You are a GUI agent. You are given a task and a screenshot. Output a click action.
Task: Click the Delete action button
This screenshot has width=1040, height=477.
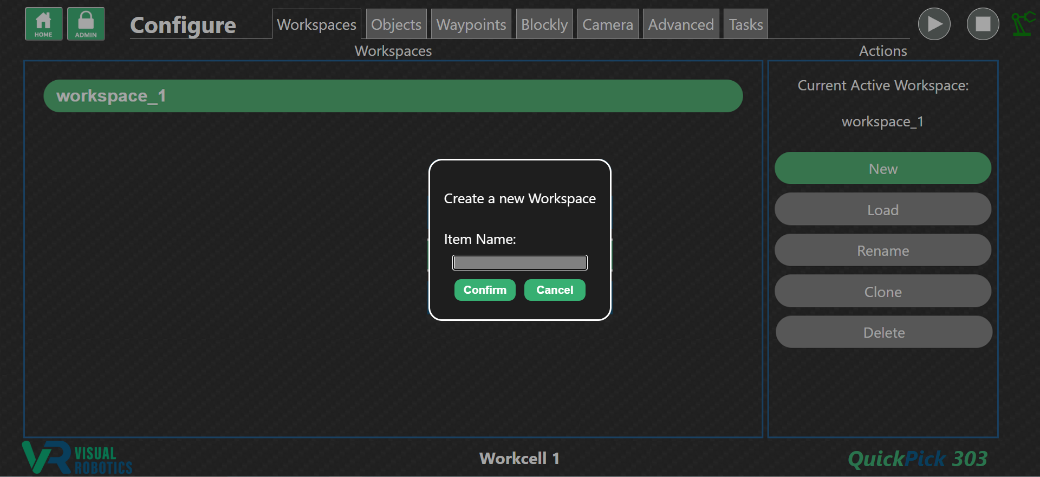click(x=883, y=332)
